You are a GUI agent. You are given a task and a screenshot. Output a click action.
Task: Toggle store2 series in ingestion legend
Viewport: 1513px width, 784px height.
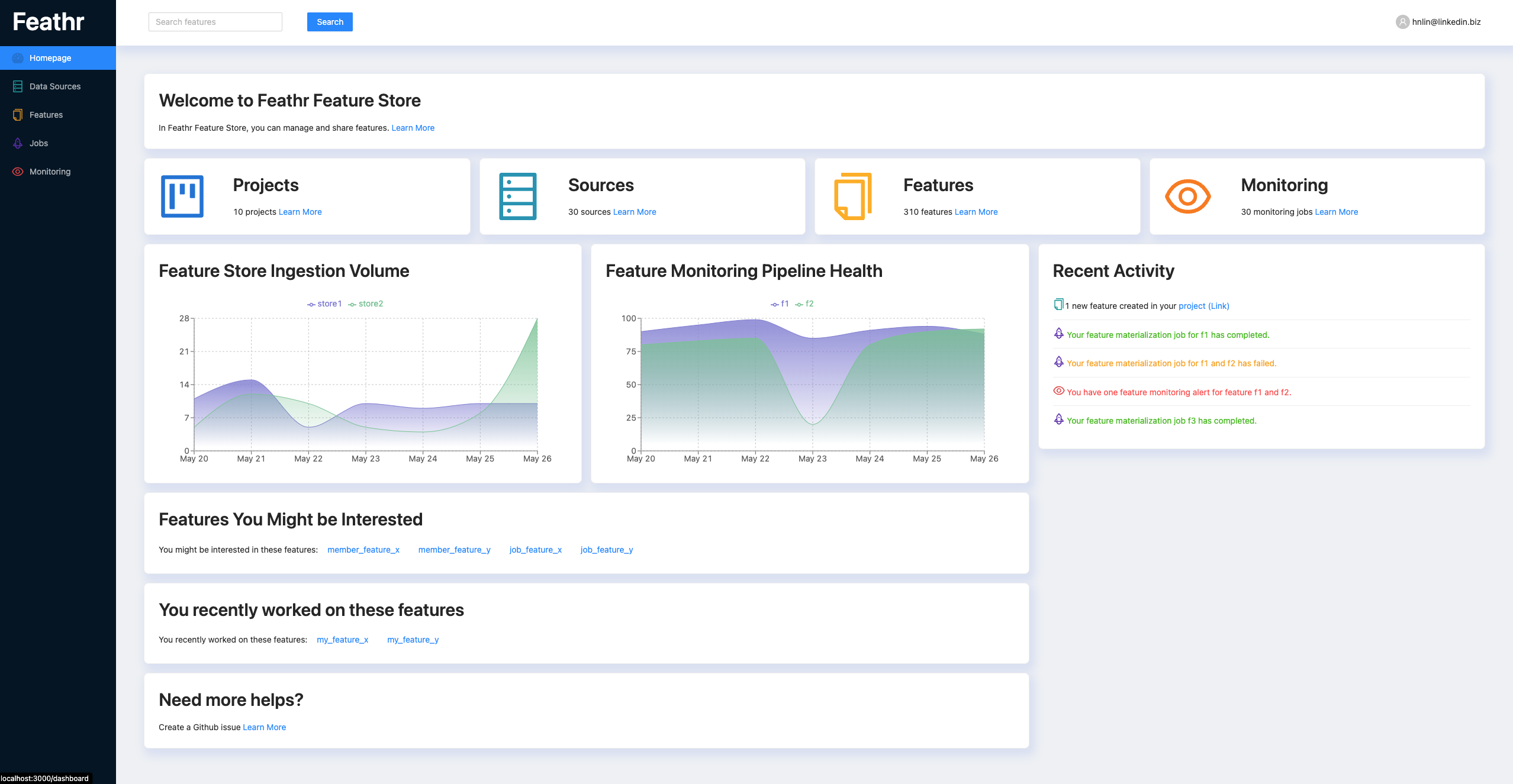pos(366,304)
